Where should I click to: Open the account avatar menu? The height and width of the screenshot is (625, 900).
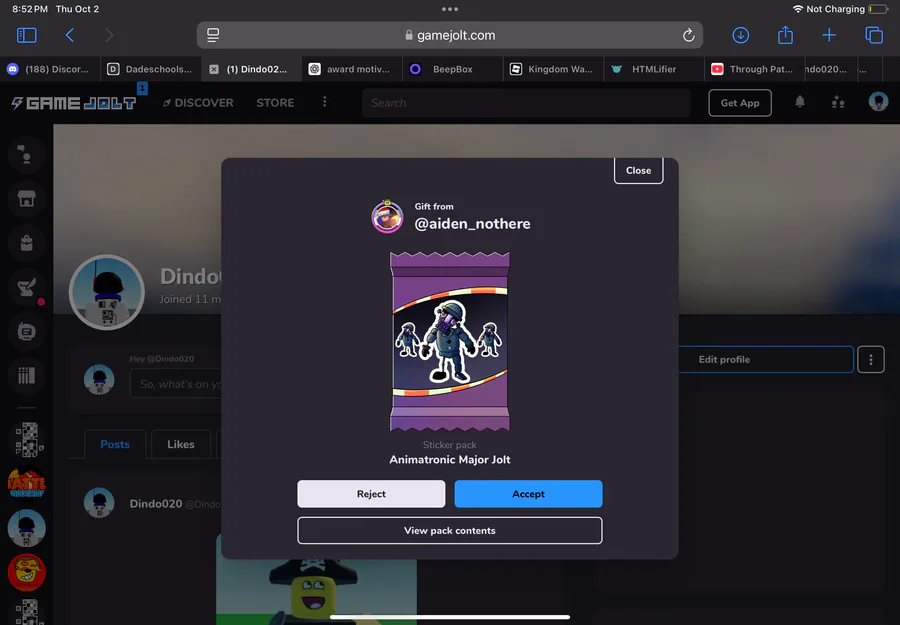tap(878, 102)
